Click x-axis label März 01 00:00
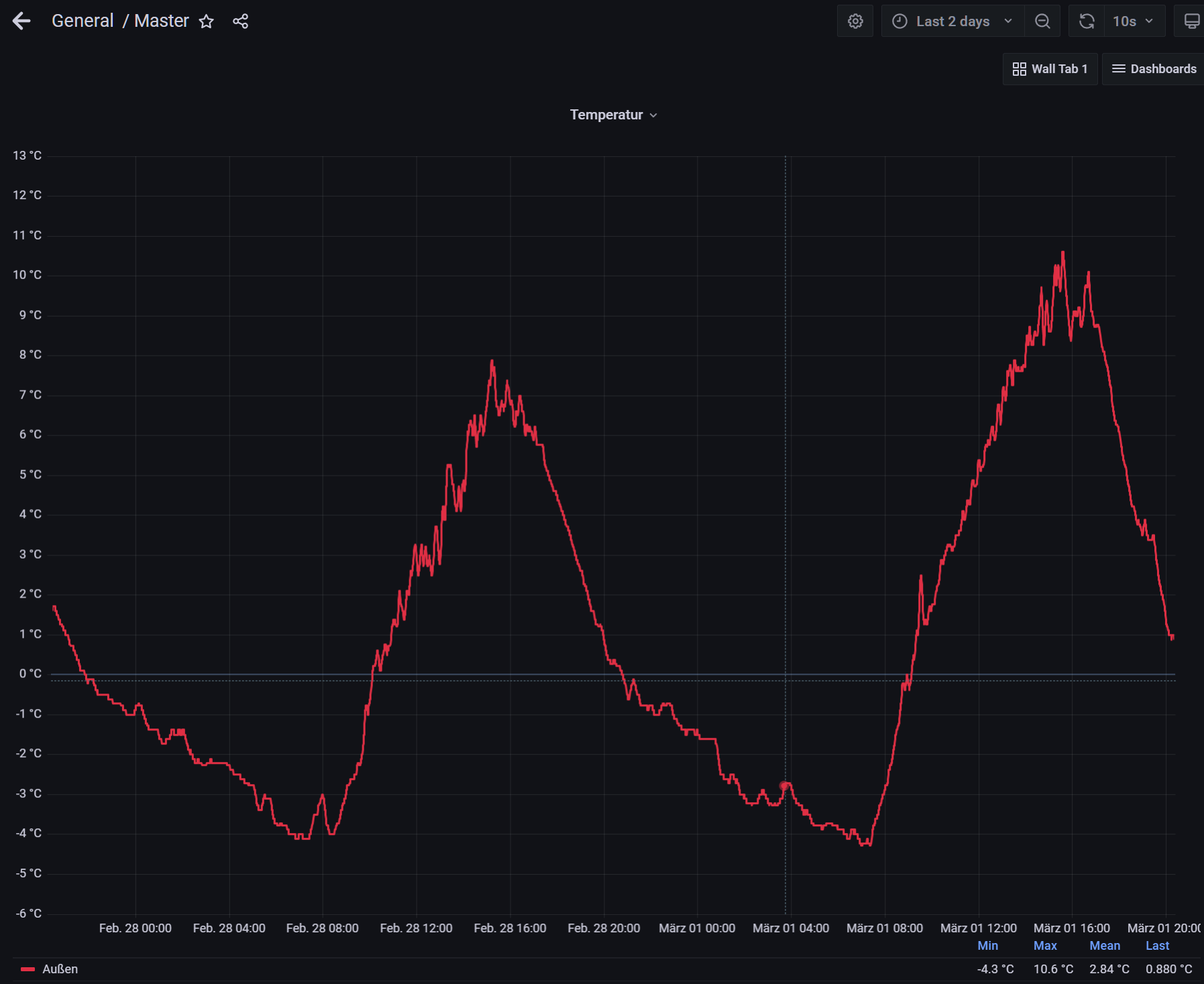The height and width of the screenshot is (984, 1204). point(697,928)
